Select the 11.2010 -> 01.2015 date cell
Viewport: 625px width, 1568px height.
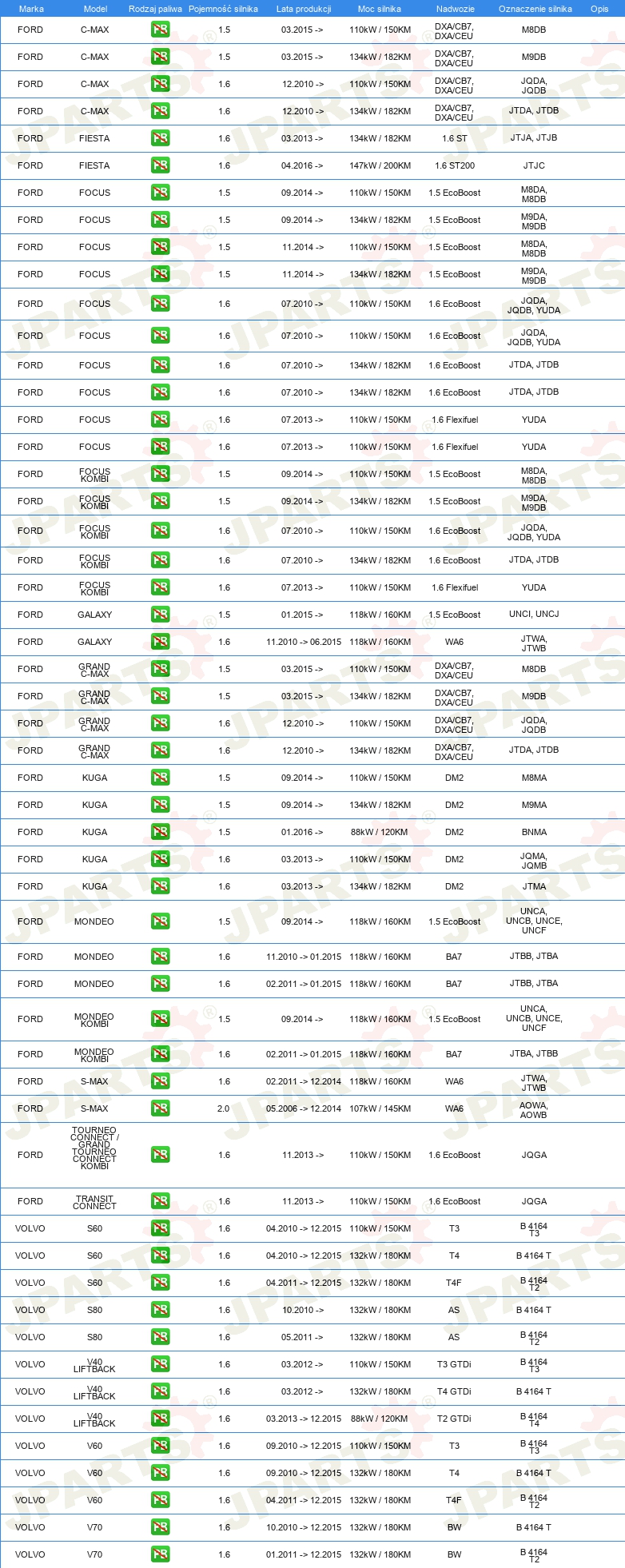click(x=304, y=957)
